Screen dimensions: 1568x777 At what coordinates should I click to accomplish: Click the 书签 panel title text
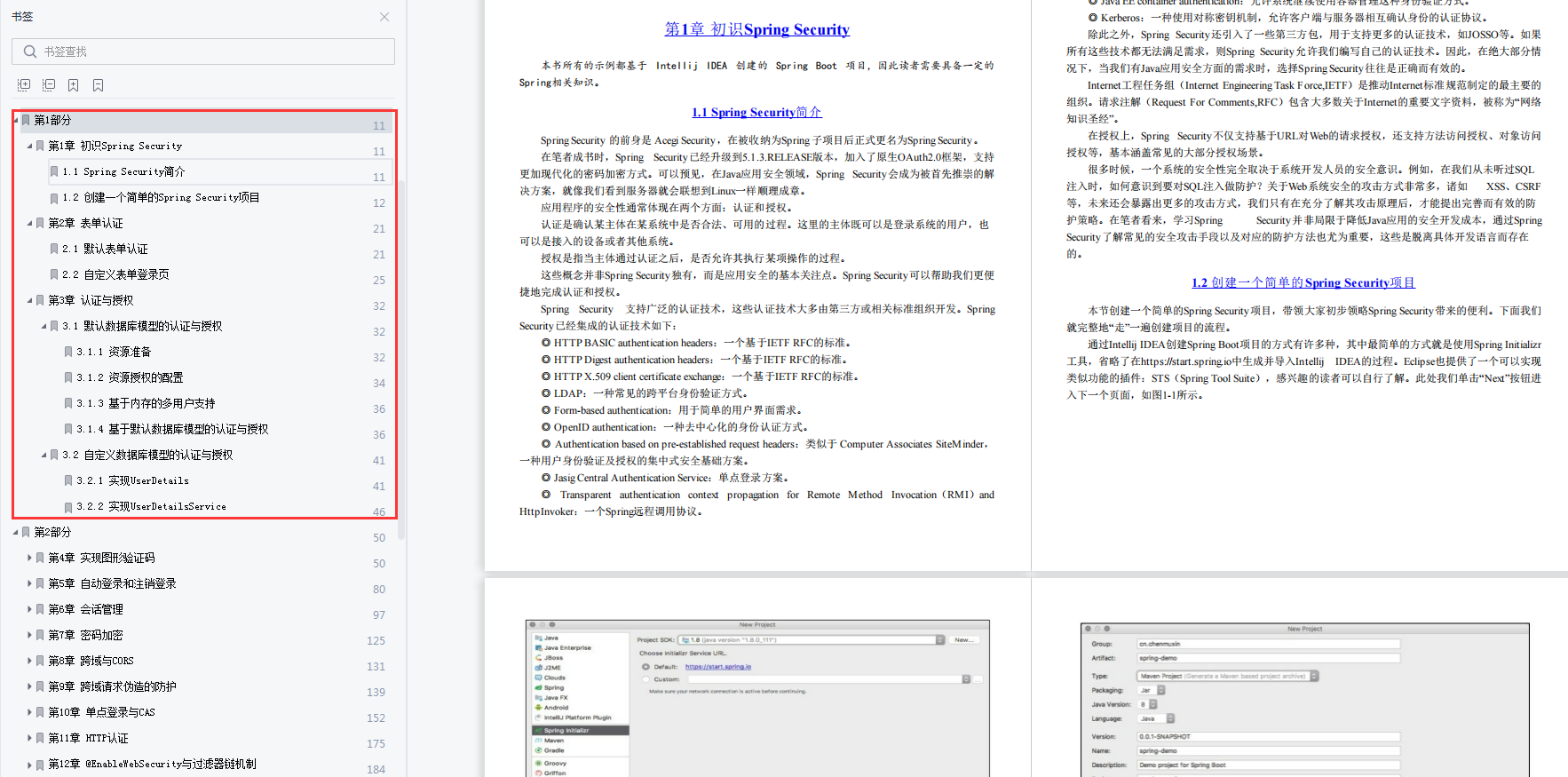coord(22,17)
